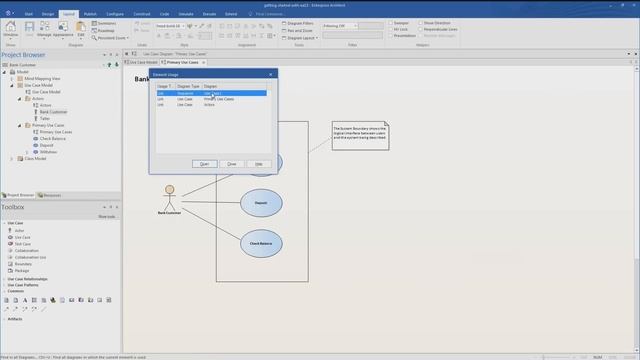The image size is (640, 360).
Task: Toggle the HV Lock checkbox
Action: point(391,29)
